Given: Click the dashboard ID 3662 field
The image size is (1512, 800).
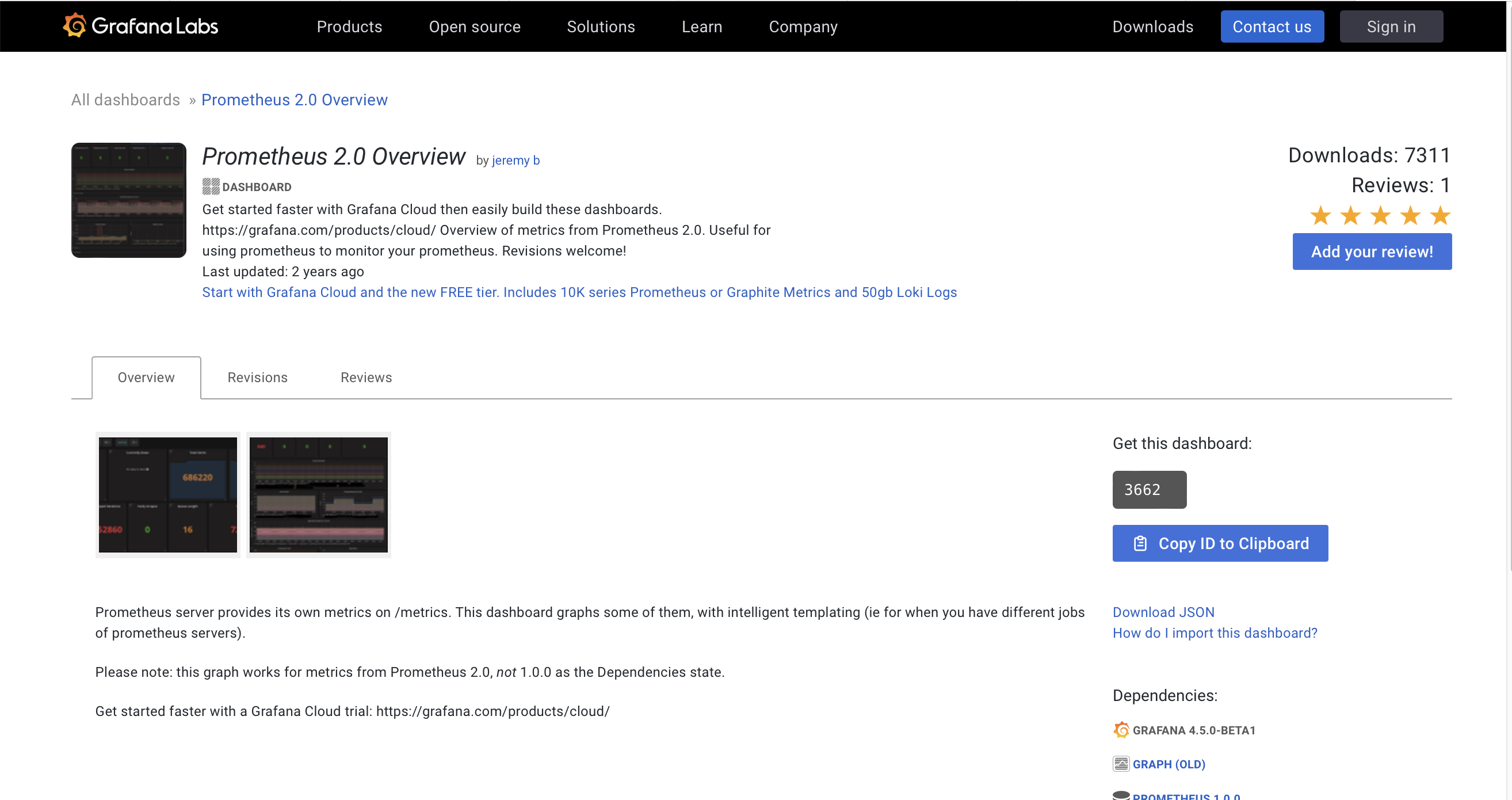Looking at the screenshot, I should tap(1149, 489).
